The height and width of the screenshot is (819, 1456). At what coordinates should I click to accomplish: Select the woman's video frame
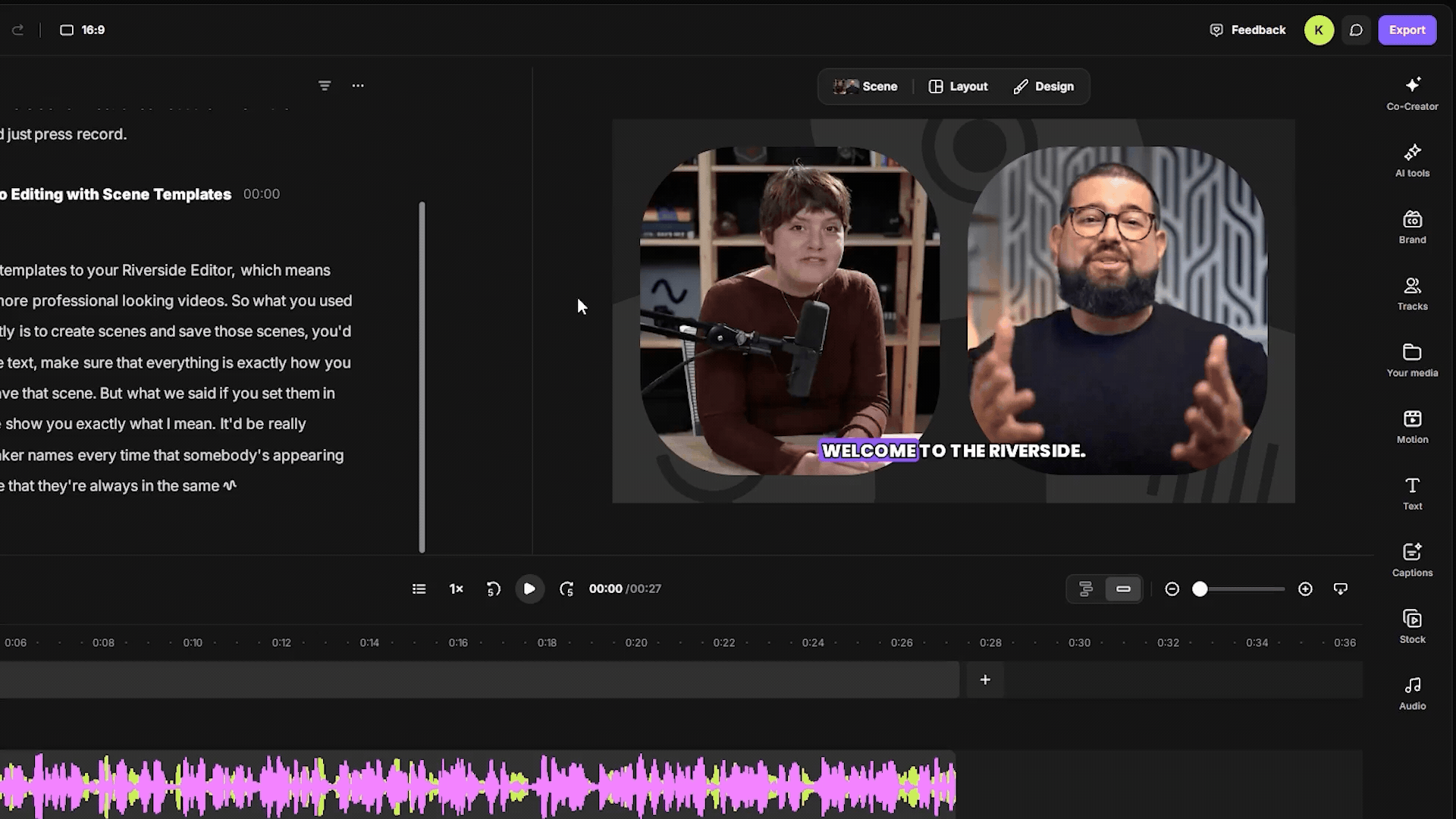pyautogui.click(x=789, y=311)
